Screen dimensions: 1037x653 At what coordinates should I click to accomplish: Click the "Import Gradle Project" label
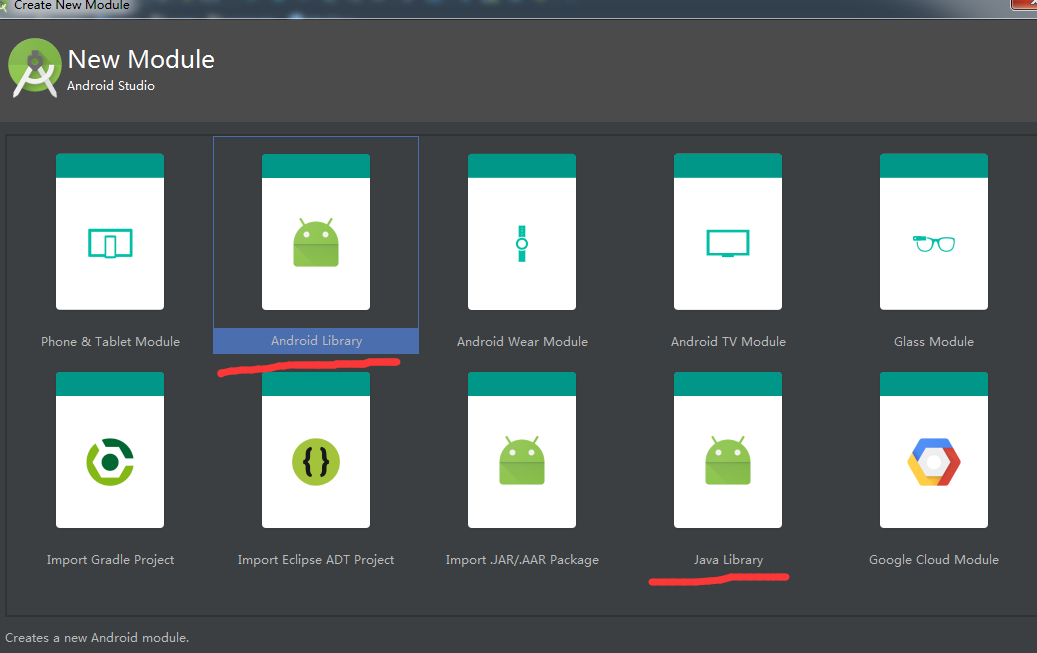(x=110, y=560)
